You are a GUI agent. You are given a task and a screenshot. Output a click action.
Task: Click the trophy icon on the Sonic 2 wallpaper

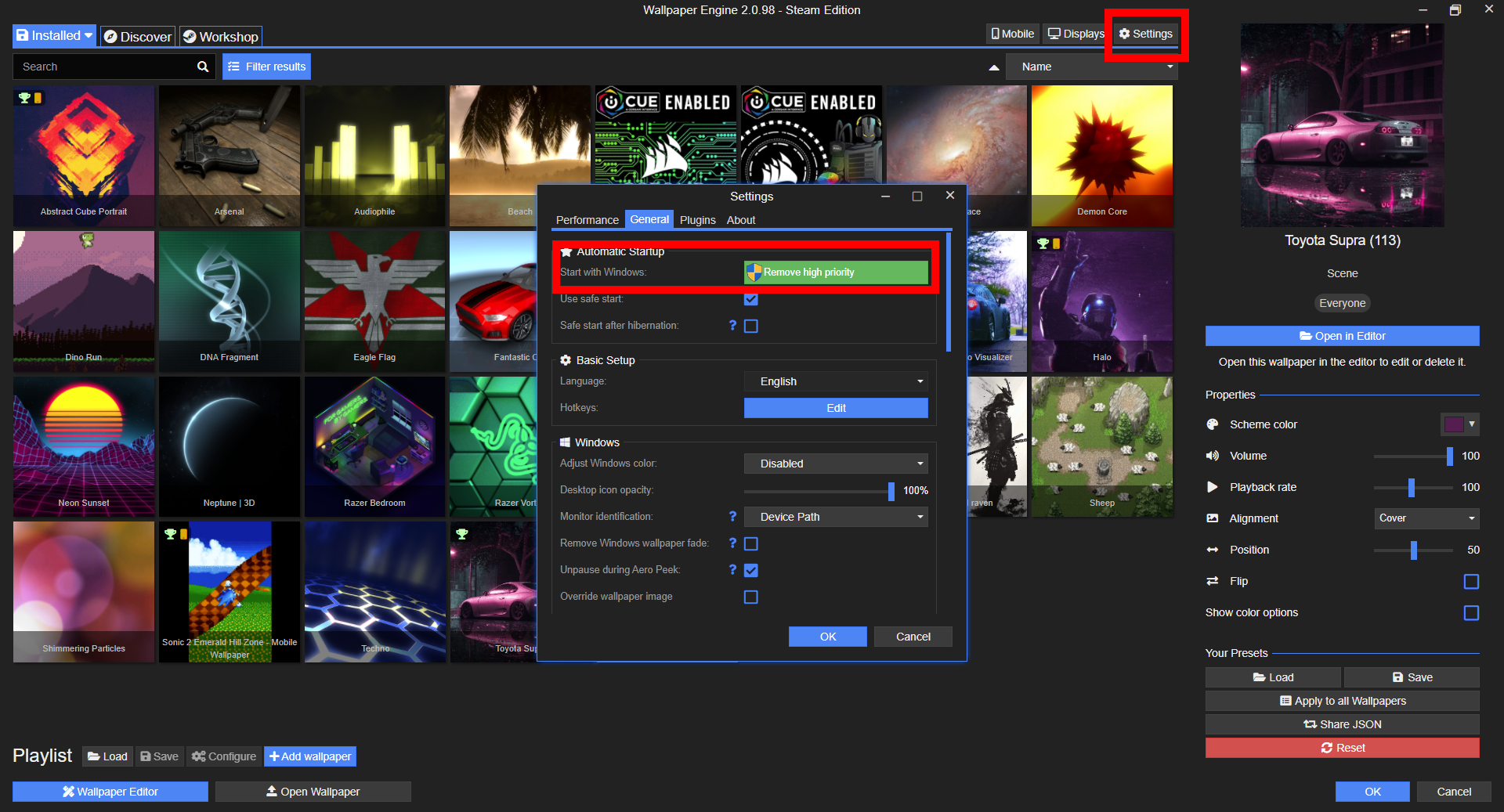pos(170,534)
